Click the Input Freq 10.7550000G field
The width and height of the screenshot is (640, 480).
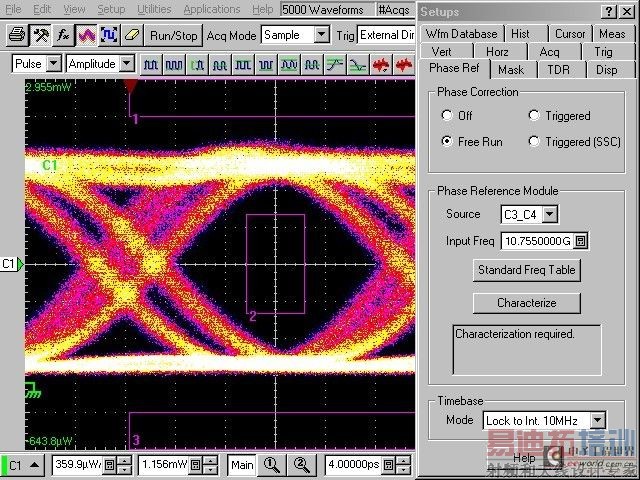537,241
